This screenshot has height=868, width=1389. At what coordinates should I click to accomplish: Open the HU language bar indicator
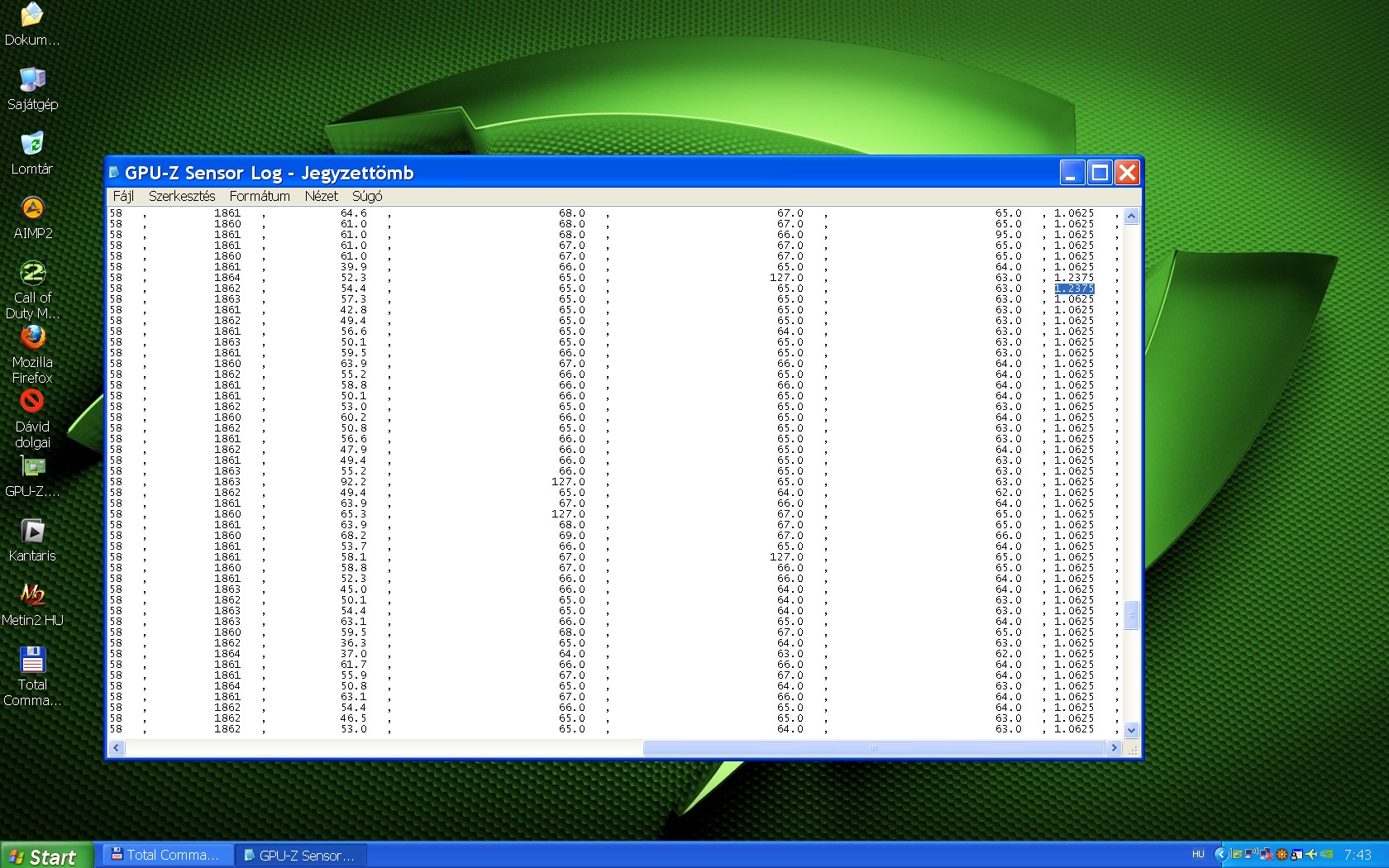click(1198, 855)
